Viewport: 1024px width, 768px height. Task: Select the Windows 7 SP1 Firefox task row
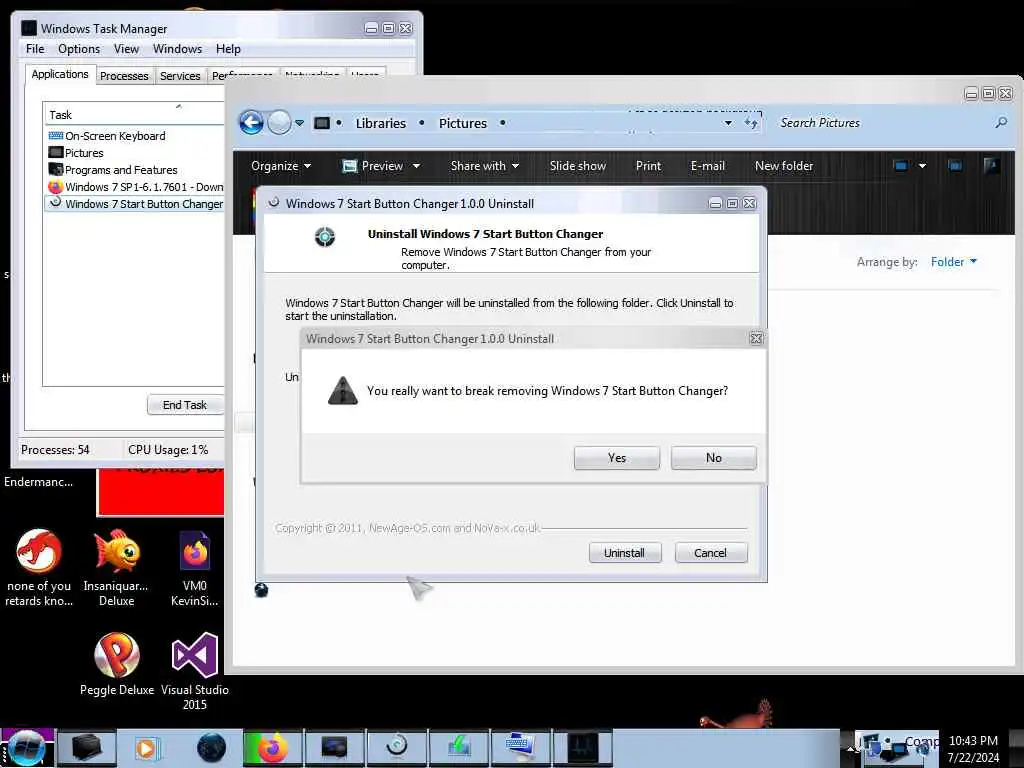(135, 187)
